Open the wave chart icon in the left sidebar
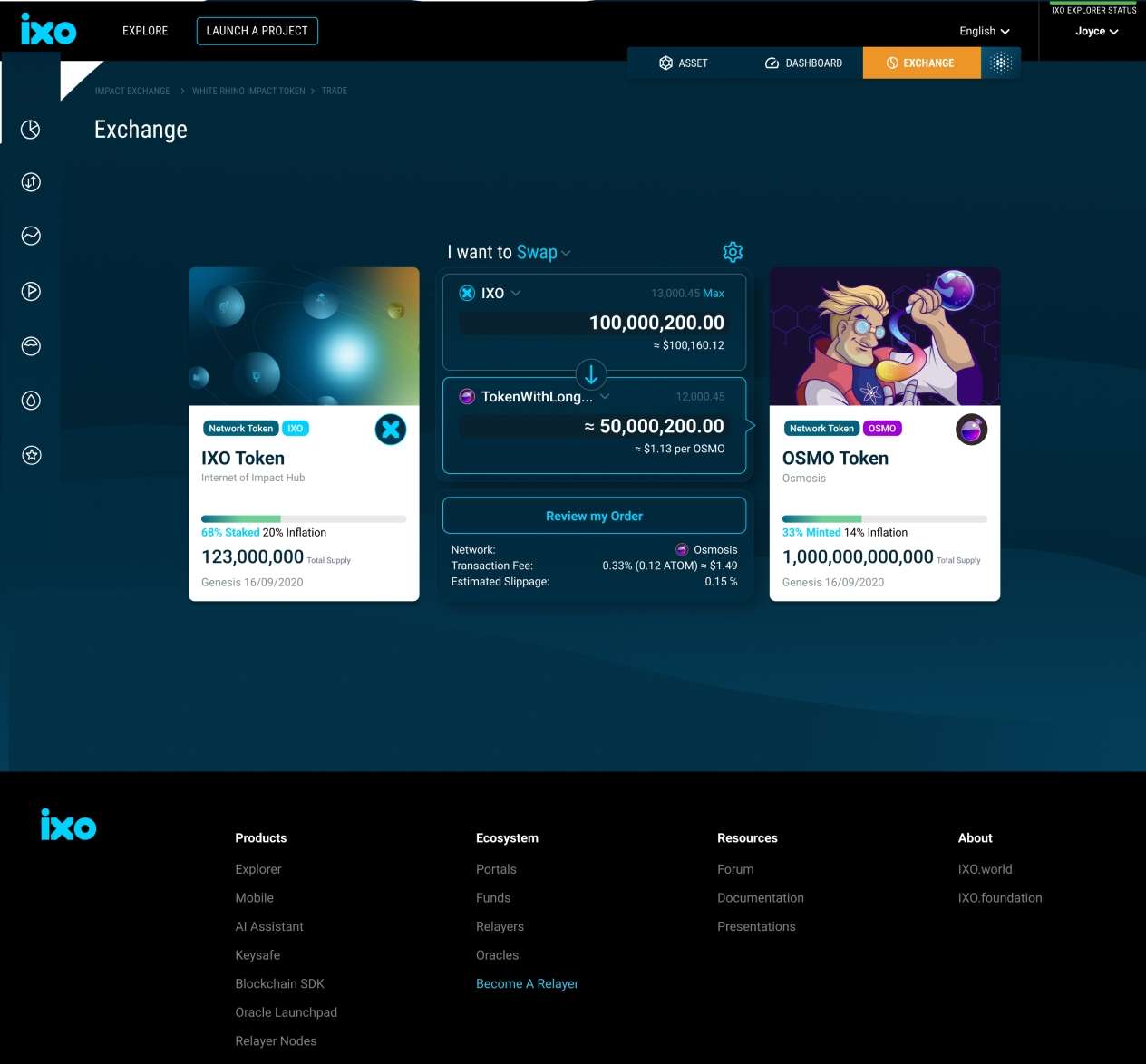 tap(31, 237)
